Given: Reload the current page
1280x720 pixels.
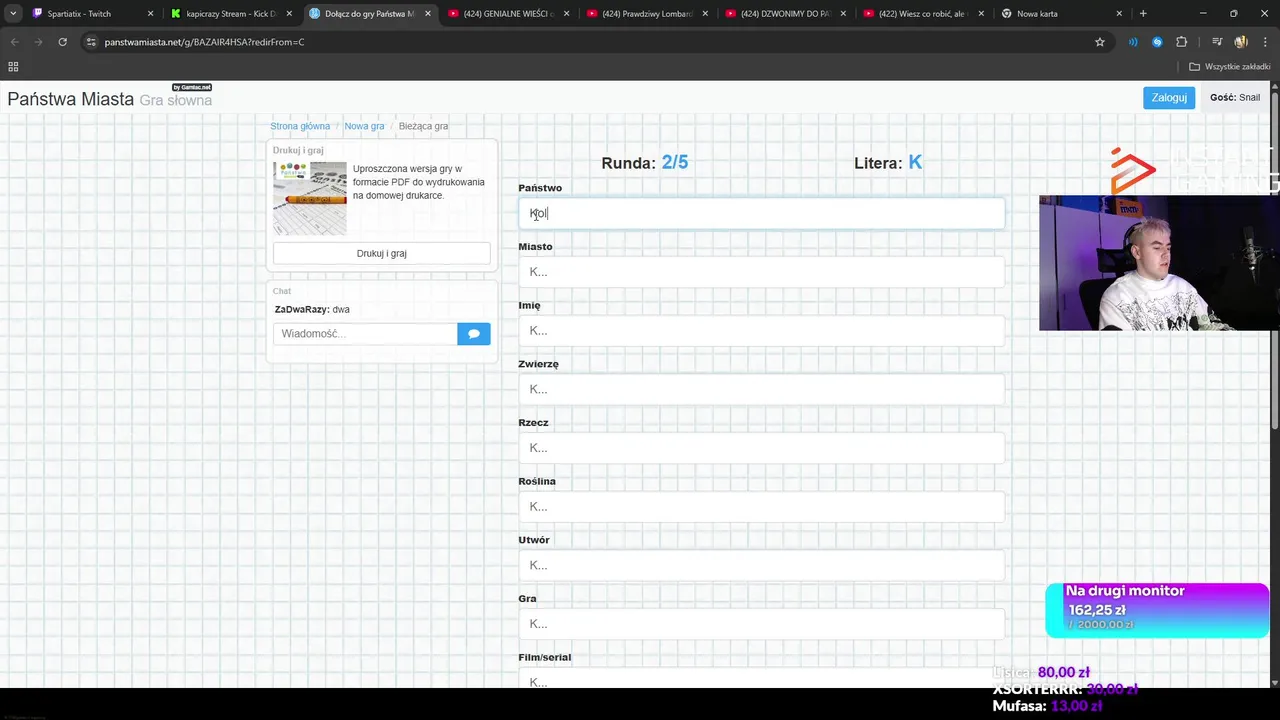Looking at the screenshot, I should [x=63, y=42].
